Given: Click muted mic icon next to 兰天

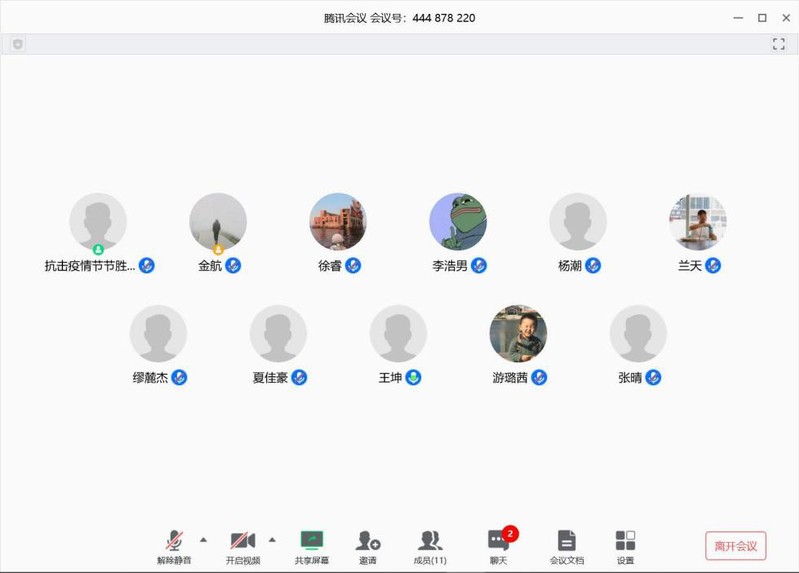Looking at the screenshot, I should coord(713,266).
